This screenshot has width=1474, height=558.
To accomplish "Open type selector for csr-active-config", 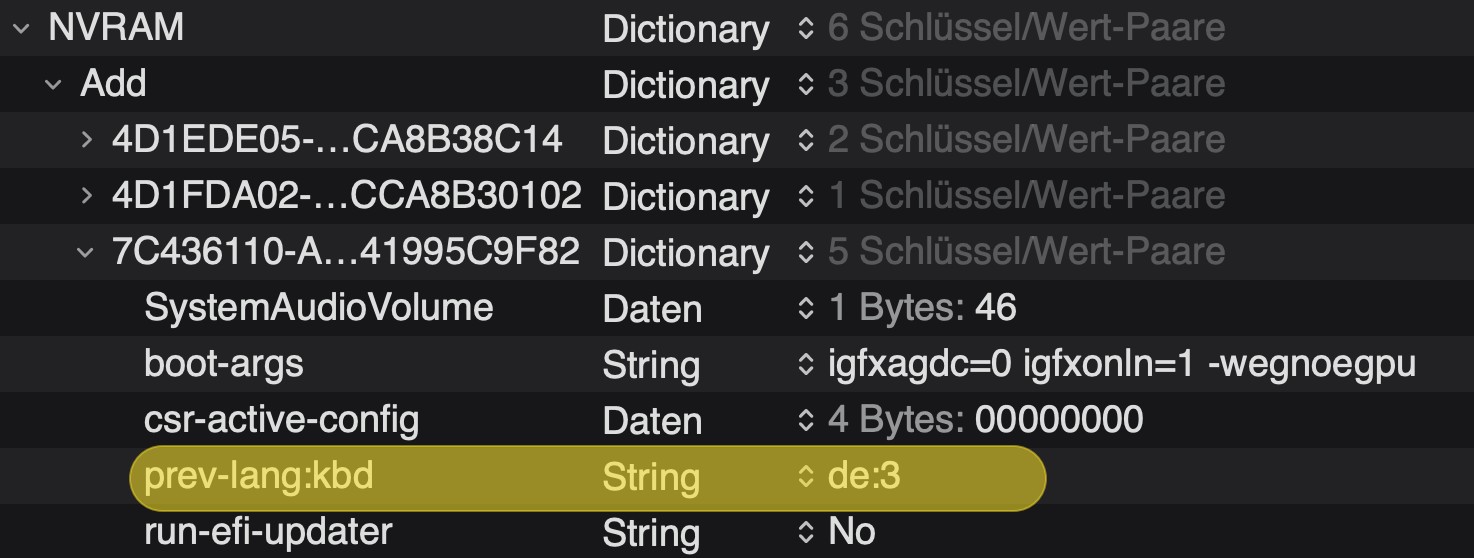I will (x=806, y=421).
